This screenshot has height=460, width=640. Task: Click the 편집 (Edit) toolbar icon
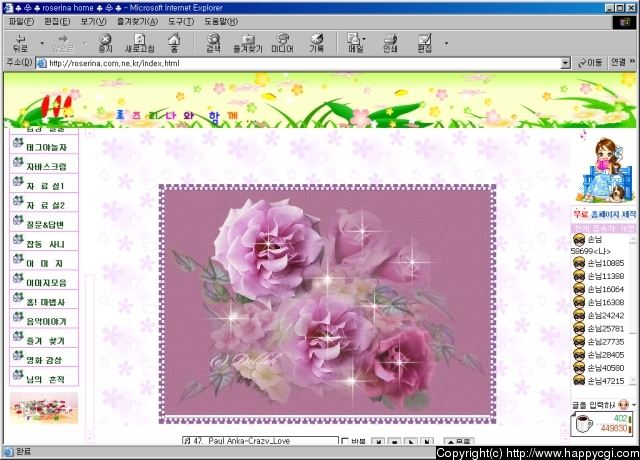click(424, 43)
